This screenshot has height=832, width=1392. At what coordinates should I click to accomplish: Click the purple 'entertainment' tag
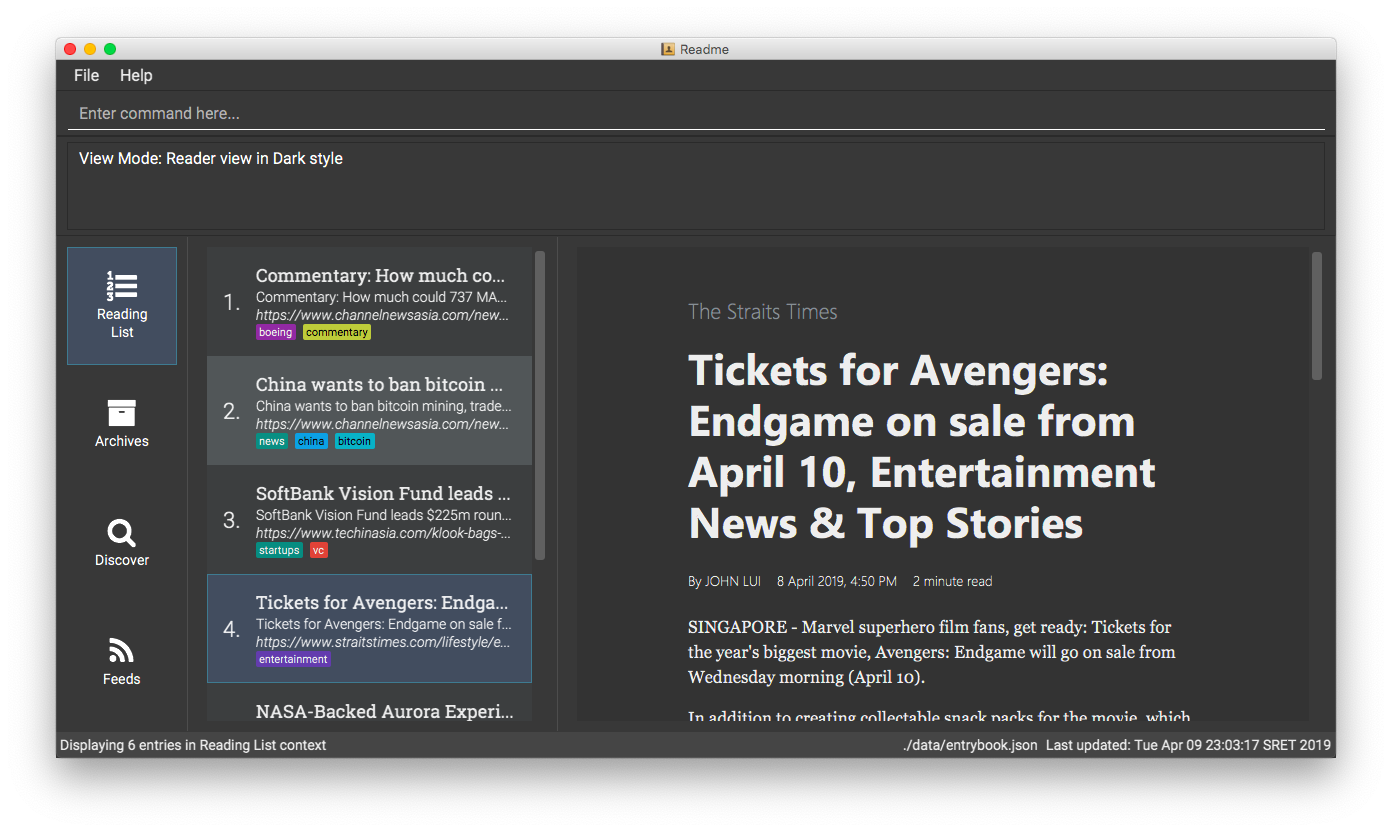pyautogui.click(x=293, y=659)
